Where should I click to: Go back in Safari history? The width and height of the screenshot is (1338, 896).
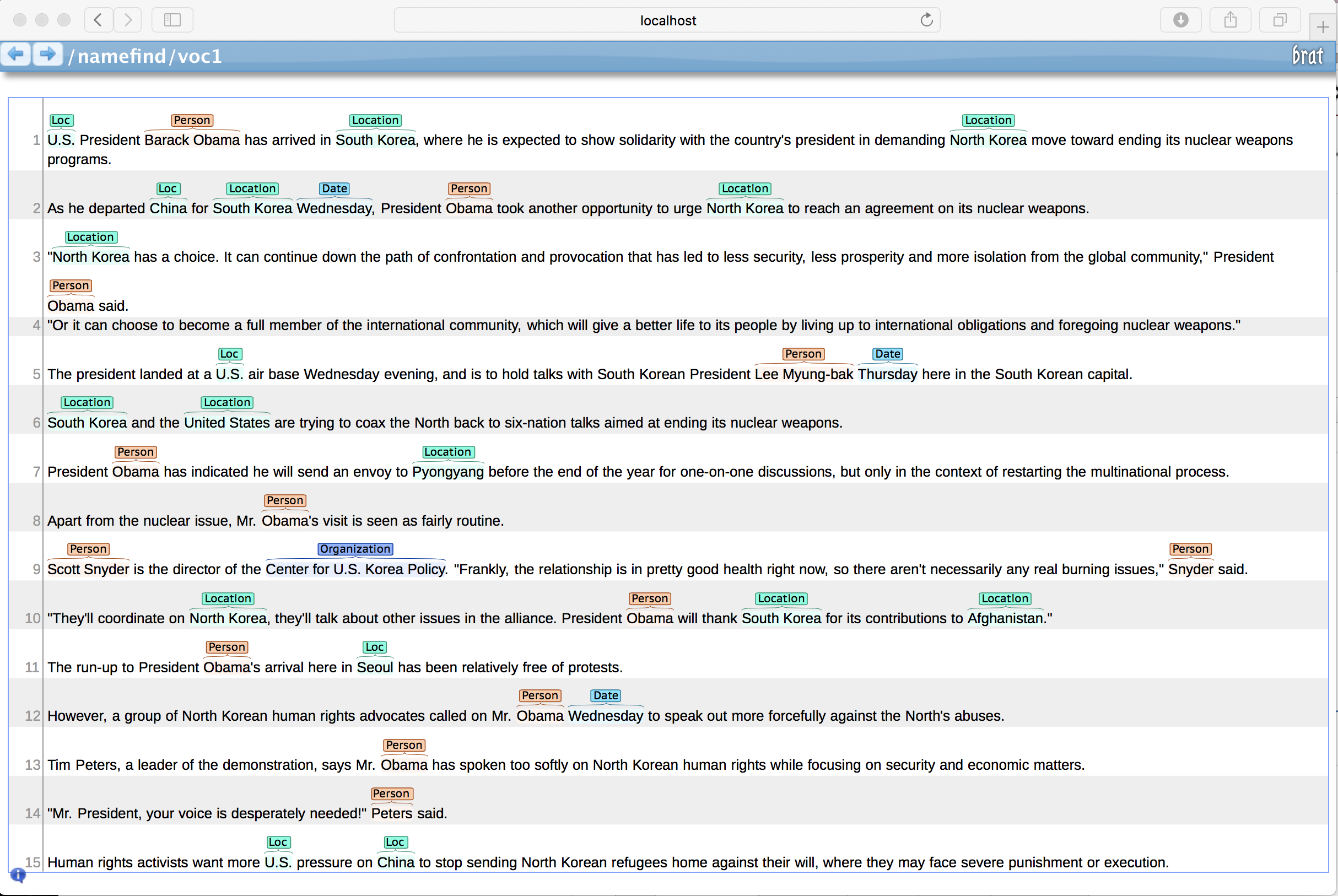[x=98, y=20]
